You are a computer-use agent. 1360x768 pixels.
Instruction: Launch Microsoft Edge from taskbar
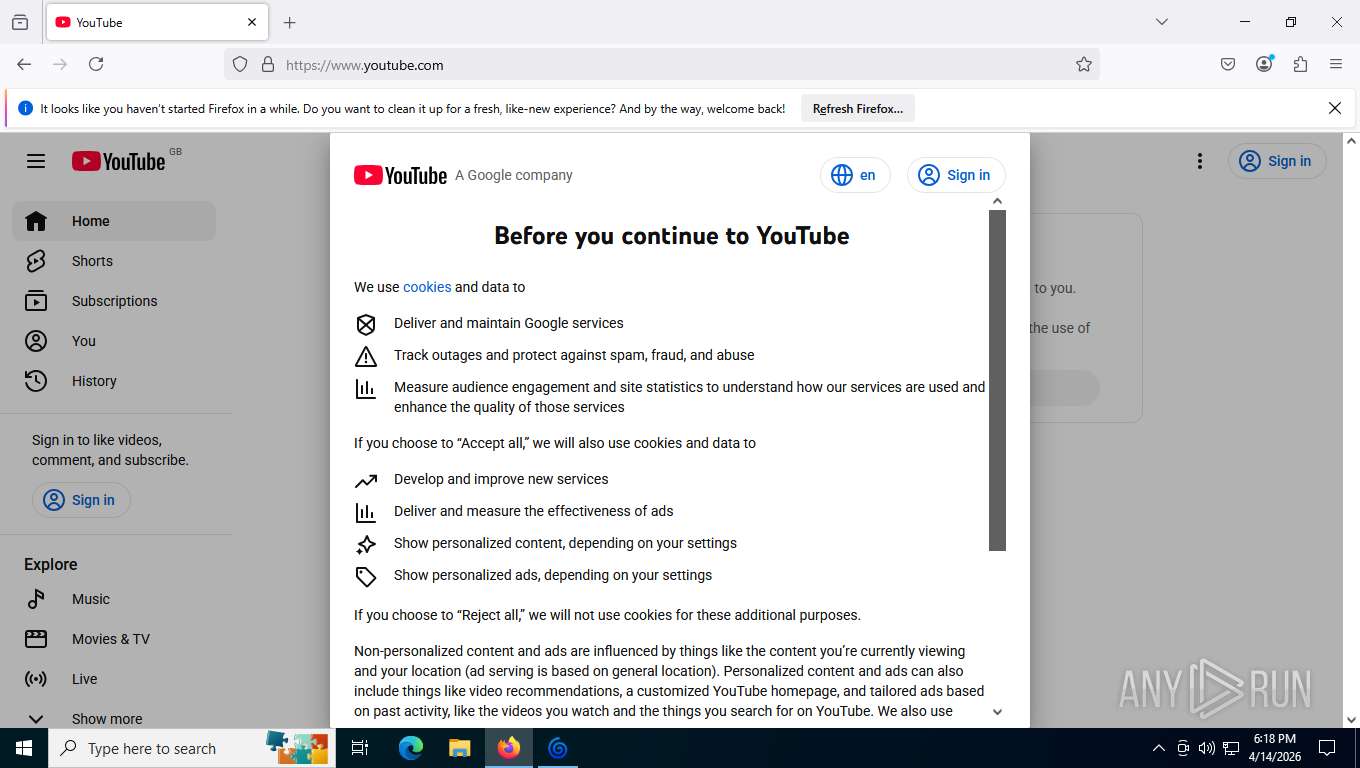click(411, 748)
